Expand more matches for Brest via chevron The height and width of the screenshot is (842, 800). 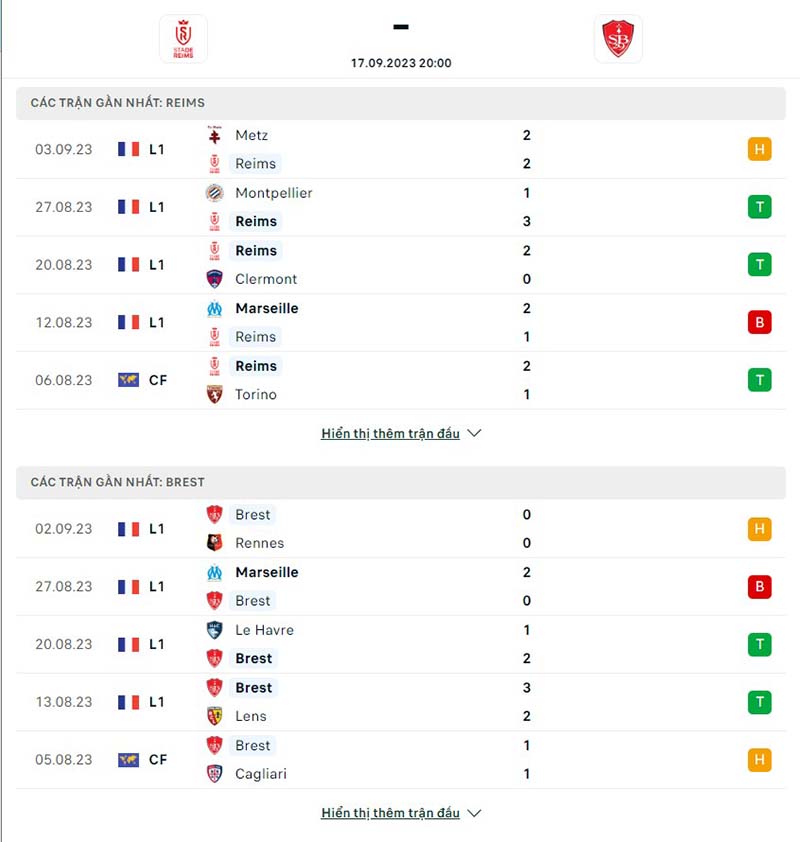click(x=473, y=813)
